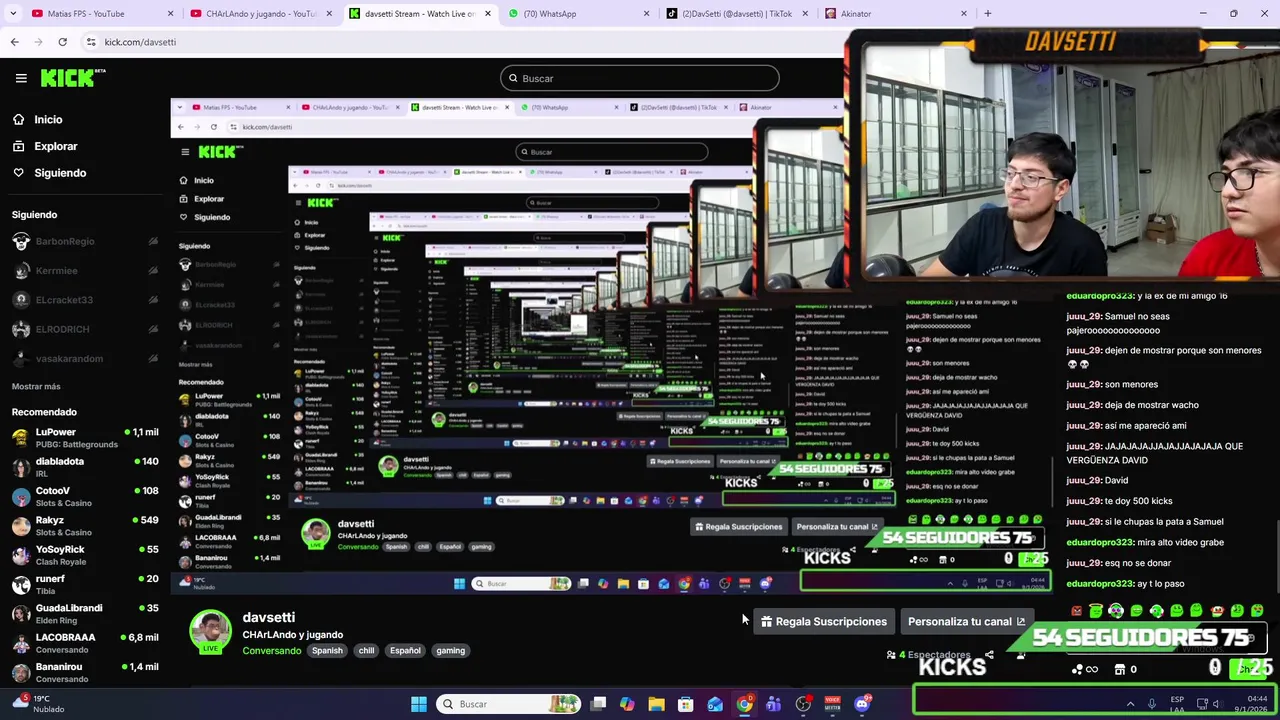
Task: Open Task View on the taskbar
Action: [x=598, y=704]
